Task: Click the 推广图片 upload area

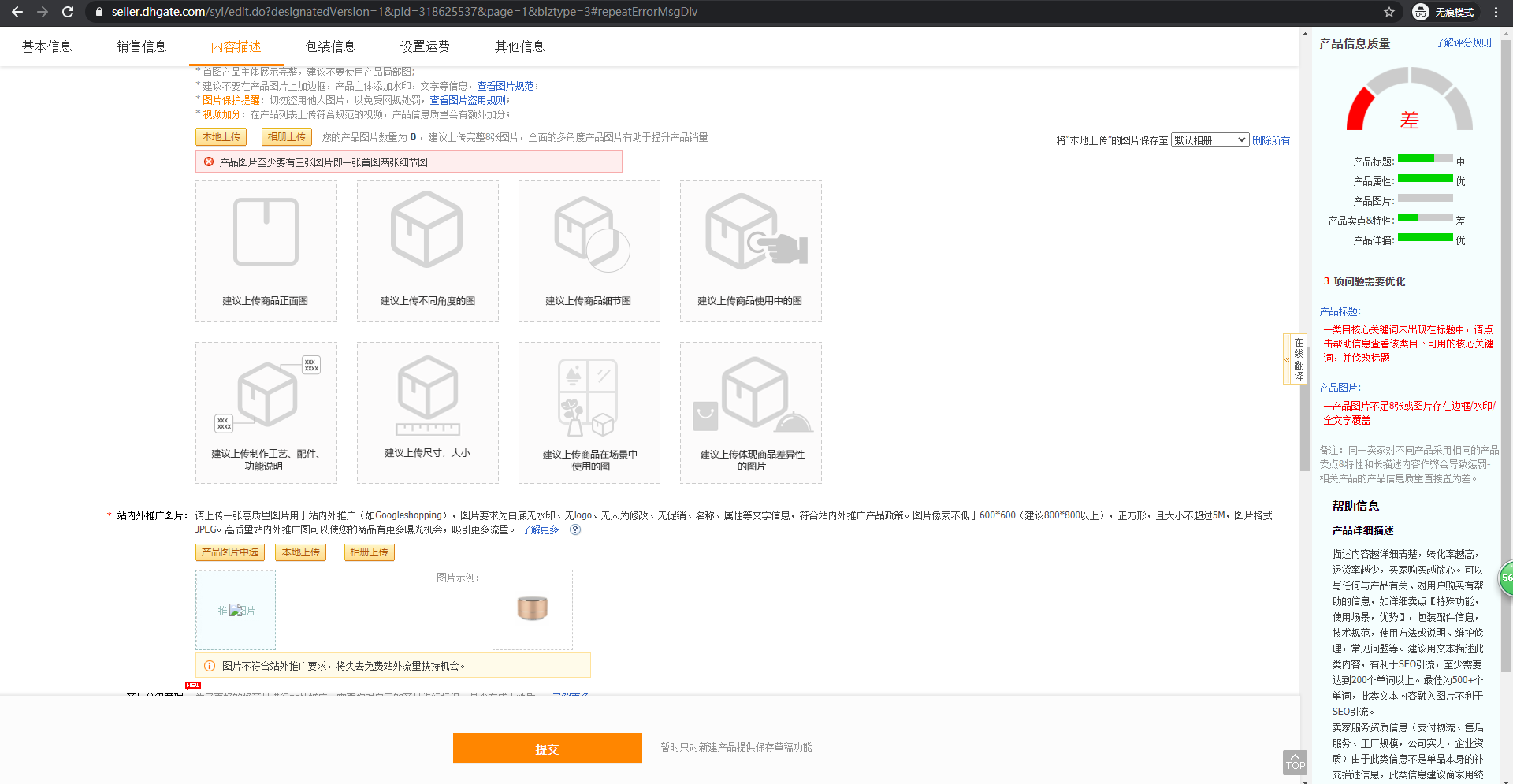Action: click(235, 609)
